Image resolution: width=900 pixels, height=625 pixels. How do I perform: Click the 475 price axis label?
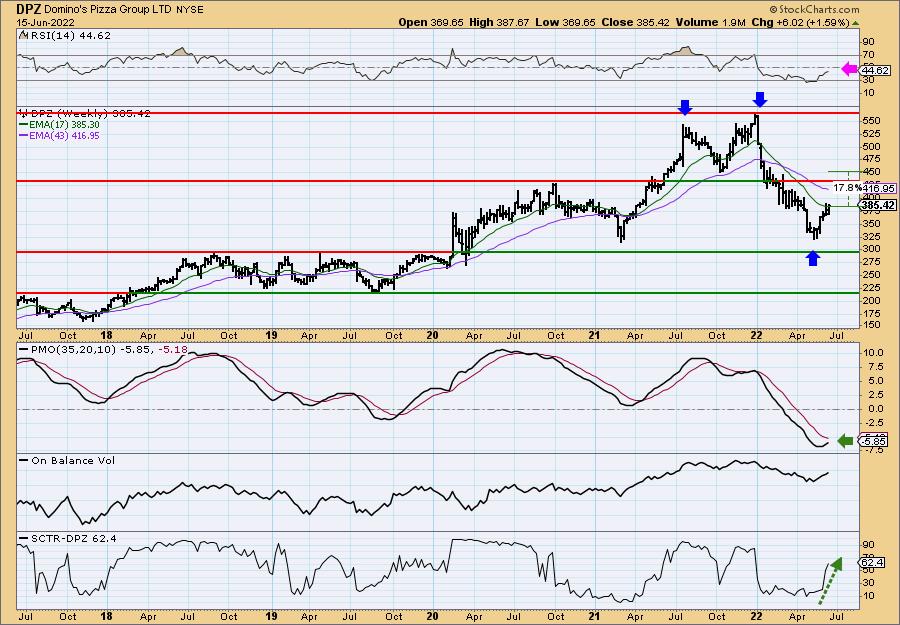pyautogui.click(x=870, y=159)
